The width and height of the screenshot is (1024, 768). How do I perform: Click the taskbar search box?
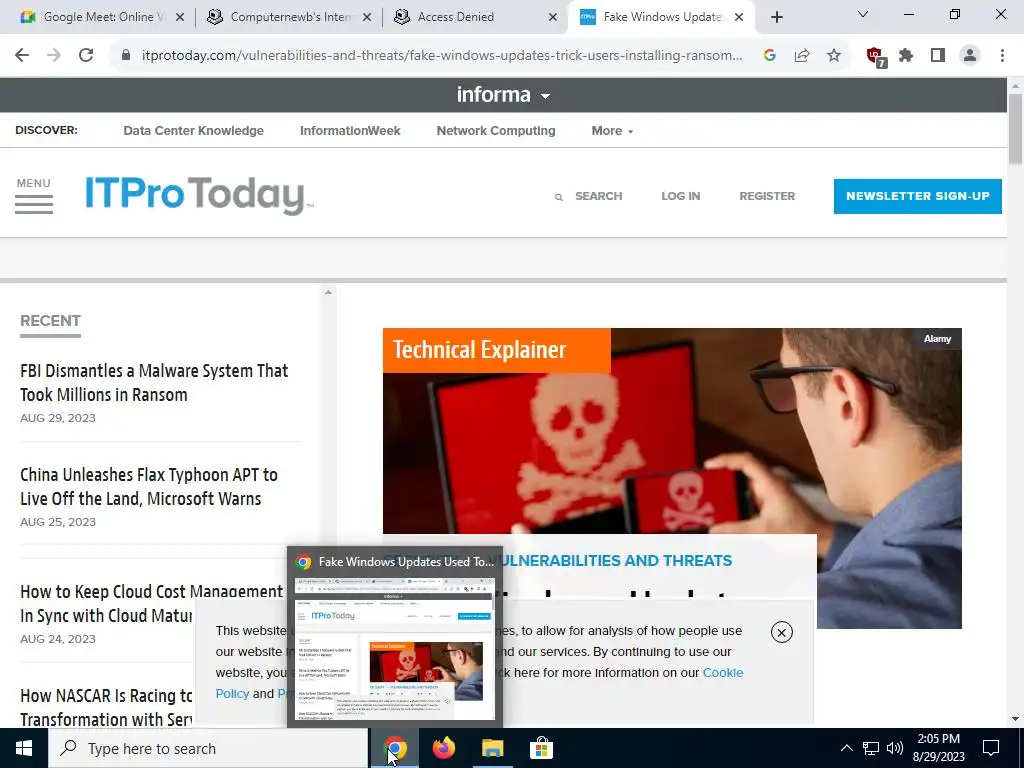click(208, 748)
